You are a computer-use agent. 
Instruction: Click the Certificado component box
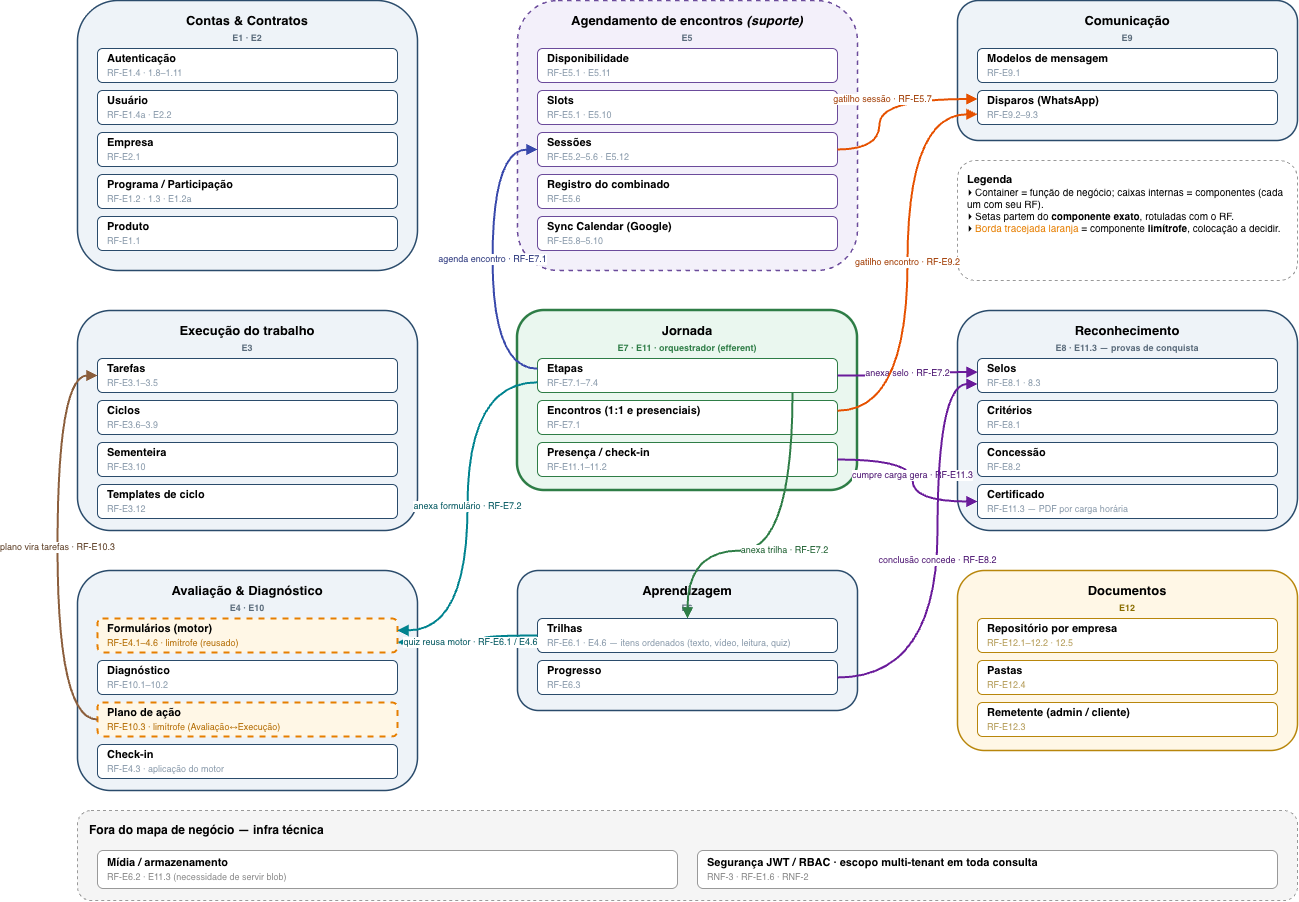click(x=1127, y=501)
